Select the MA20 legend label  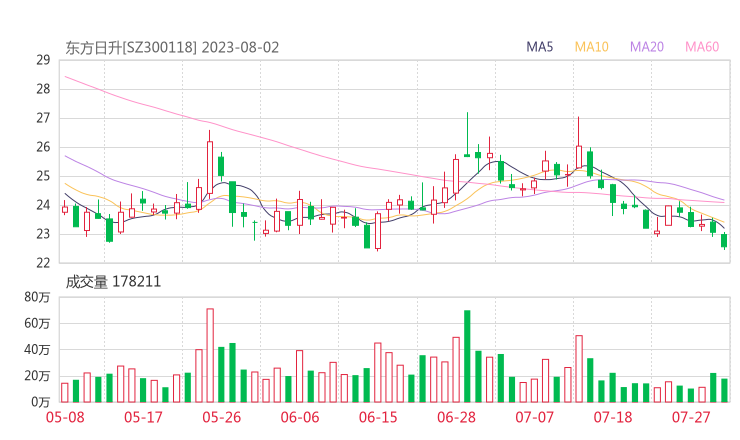click(647, 47)
